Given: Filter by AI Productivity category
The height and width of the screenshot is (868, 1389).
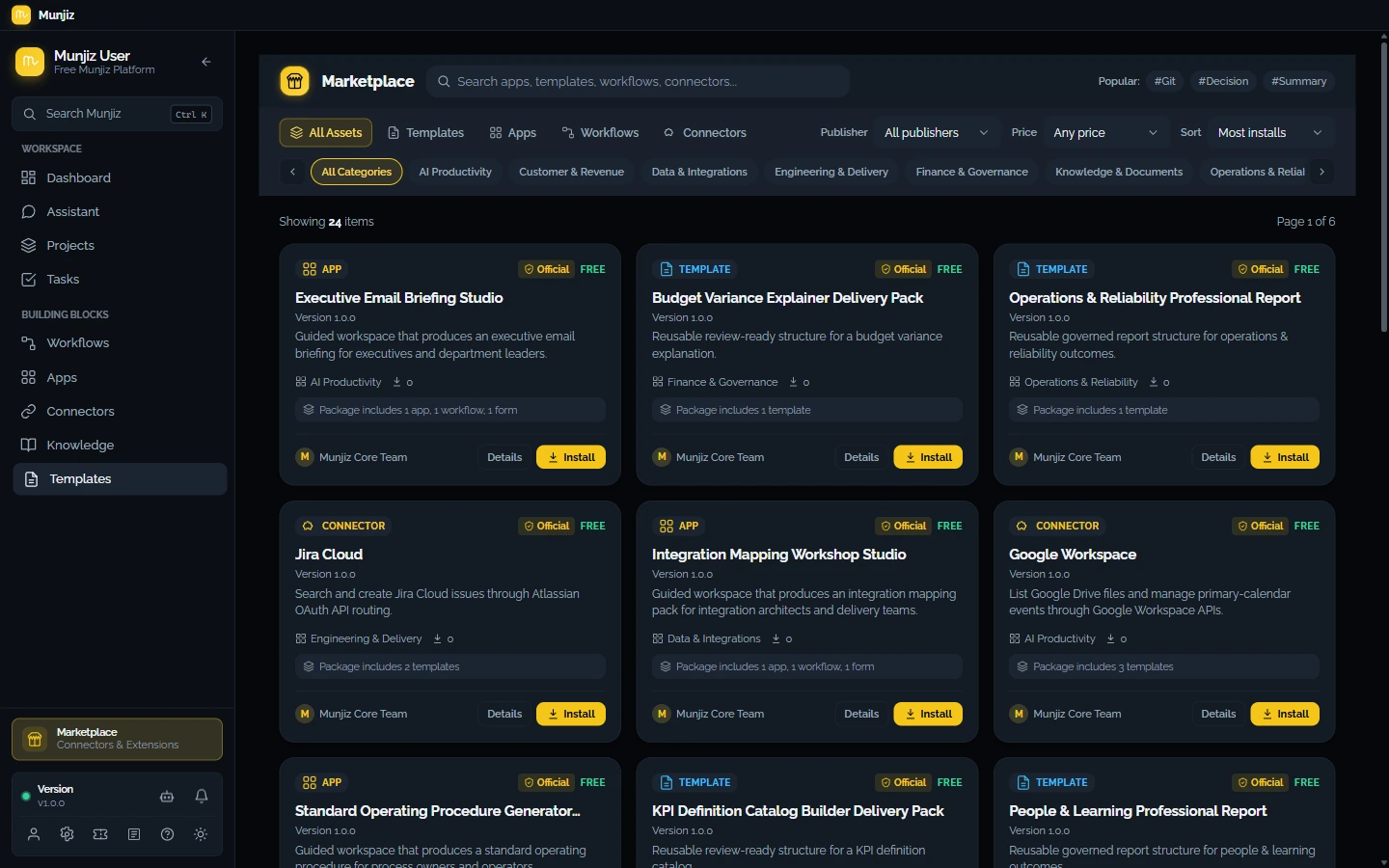Looking at the screenshot, I should coord(455,172).
